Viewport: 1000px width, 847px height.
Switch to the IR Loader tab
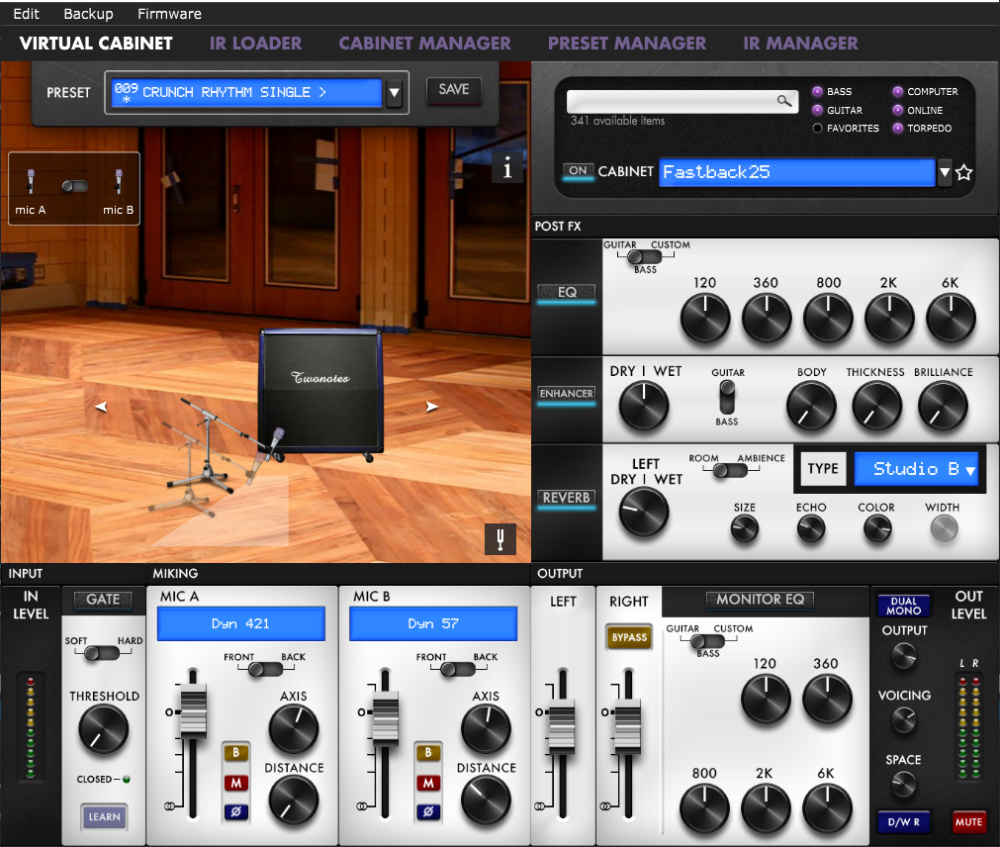[255, 43]
